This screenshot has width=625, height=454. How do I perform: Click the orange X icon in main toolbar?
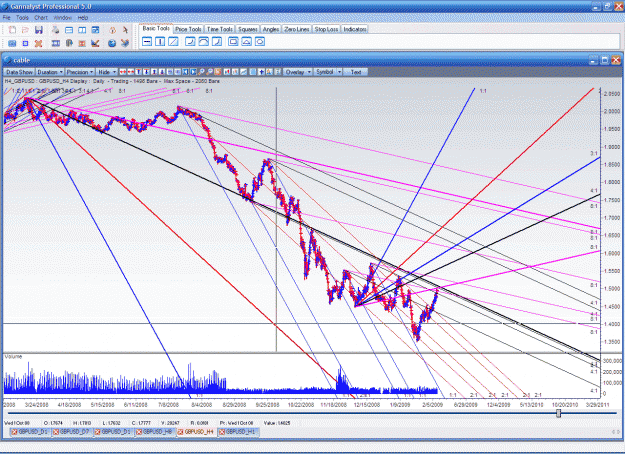[38, 43]
